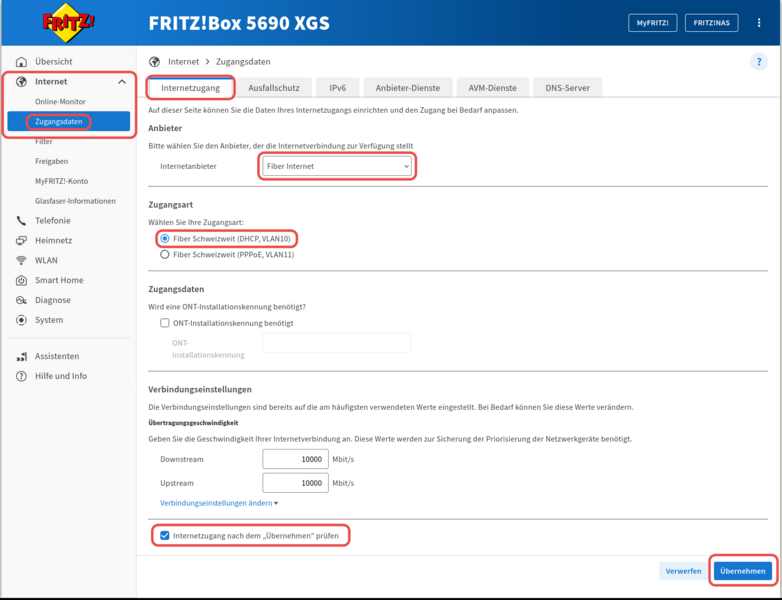Open Freigaben in the sidebar

coord(51,162)
